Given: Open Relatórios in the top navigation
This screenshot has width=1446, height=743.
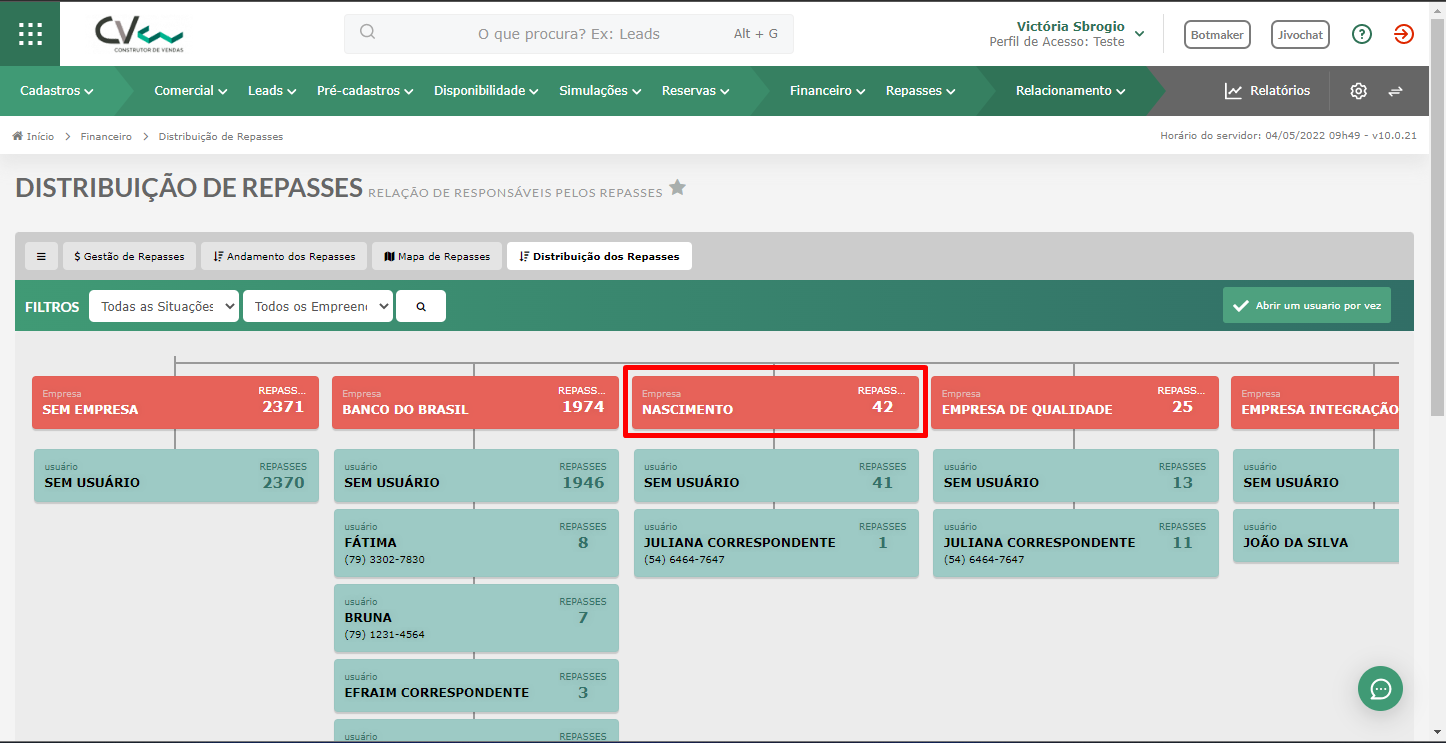Looking at the screenshot, I should click(1267, 91).
